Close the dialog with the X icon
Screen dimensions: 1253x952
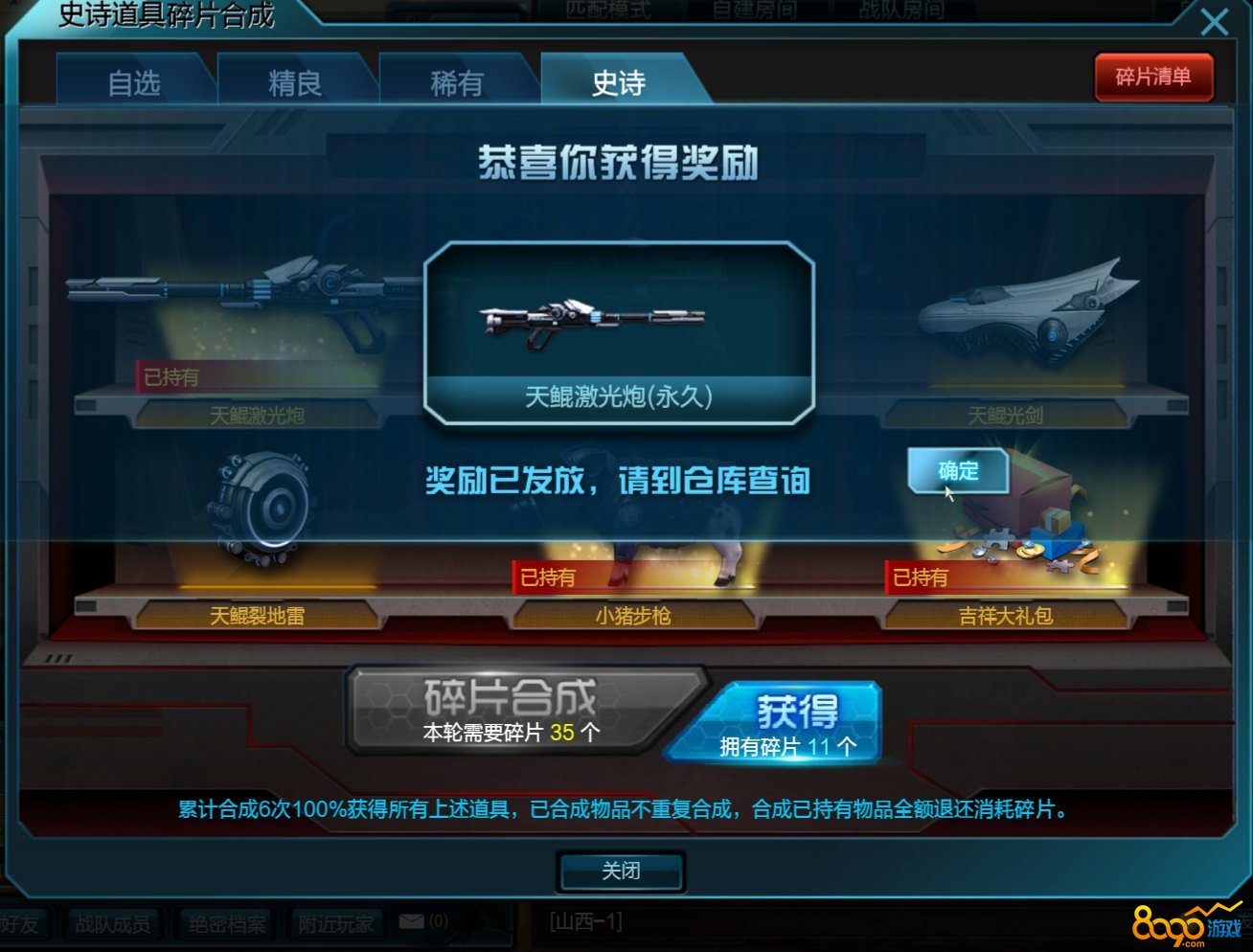(1214, 21)
